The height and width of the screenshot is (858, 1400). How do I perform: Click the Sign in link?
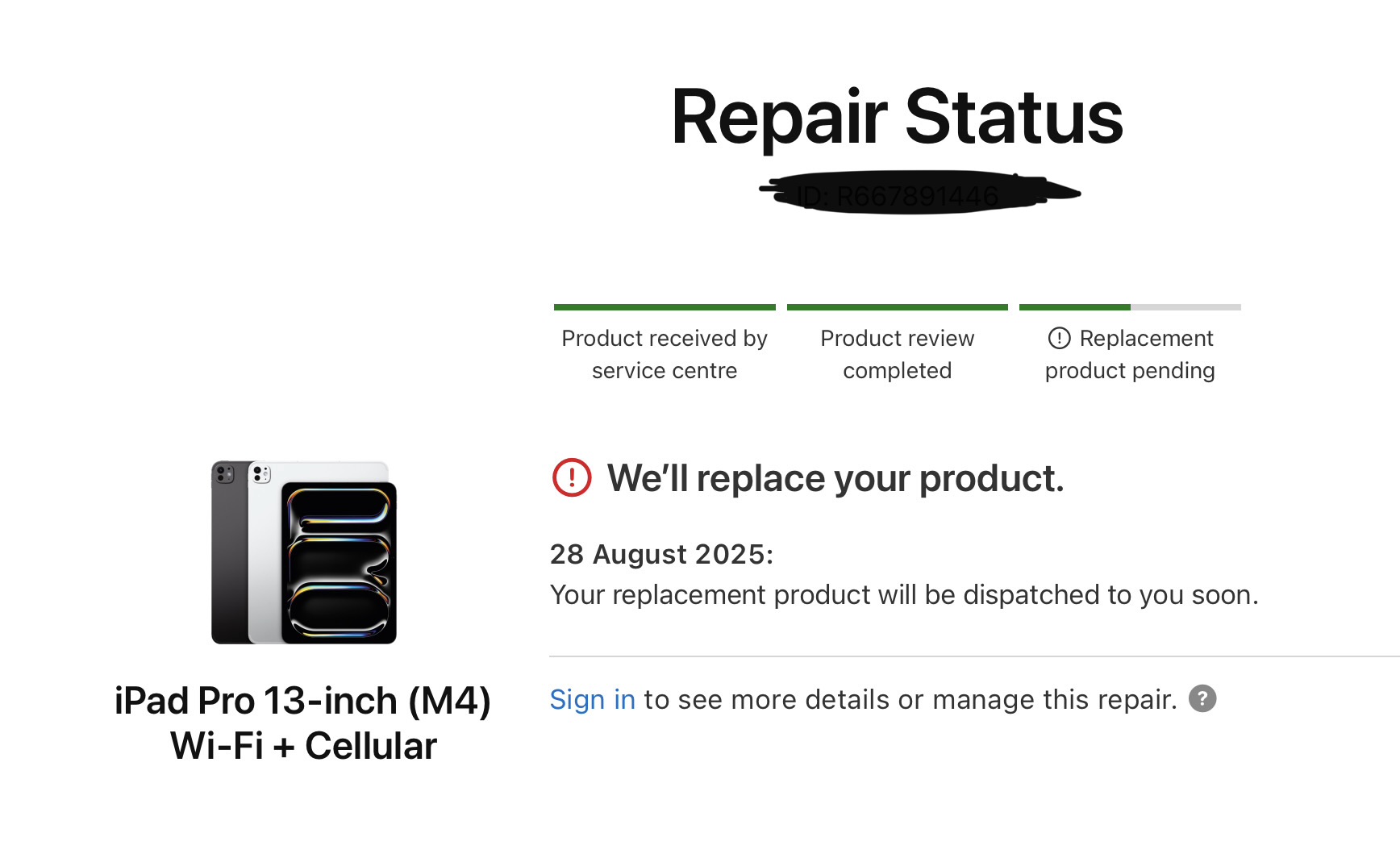tap(592, 700)
